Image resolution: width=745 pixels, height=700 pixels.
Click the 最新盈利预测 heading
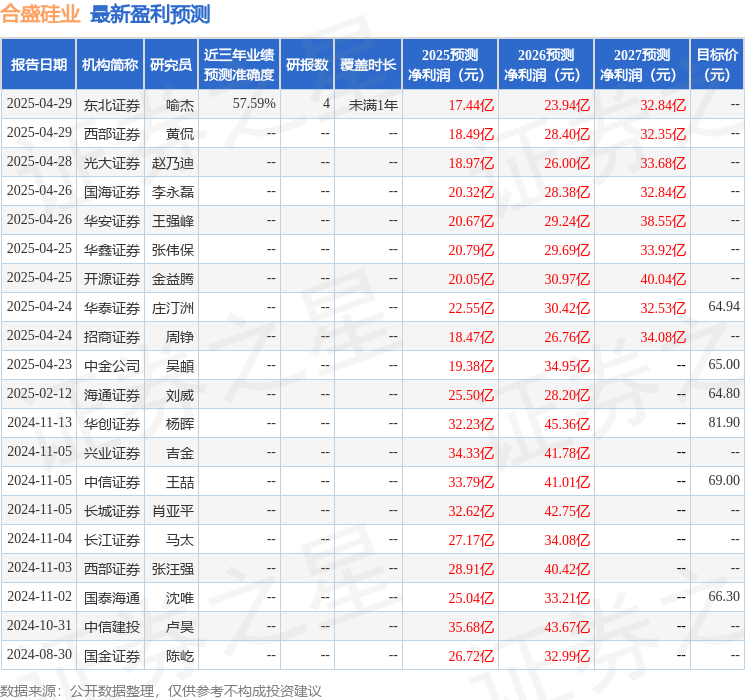[150, 14]
